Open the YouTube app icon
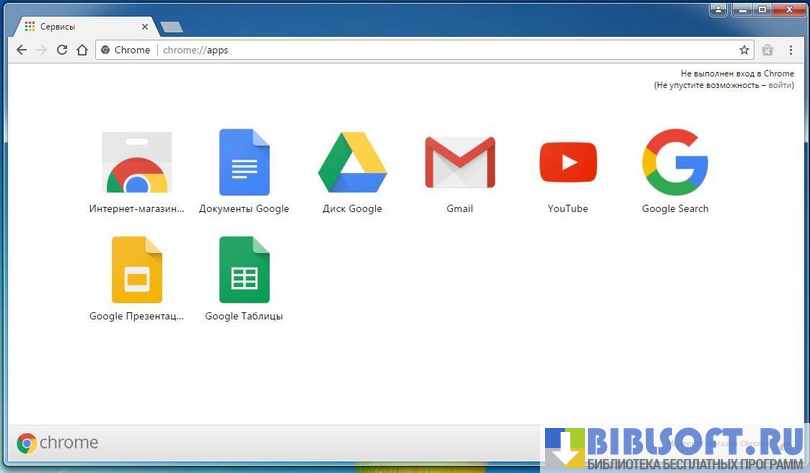810x473 pixels. (567, 163)
